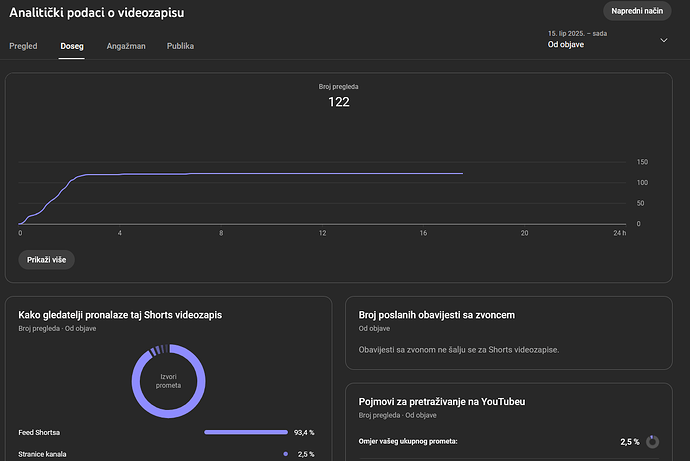The height and width of the screenshot is (461, 690).
Task: Click the Stranice kanala row label
Action: (42, 454)
